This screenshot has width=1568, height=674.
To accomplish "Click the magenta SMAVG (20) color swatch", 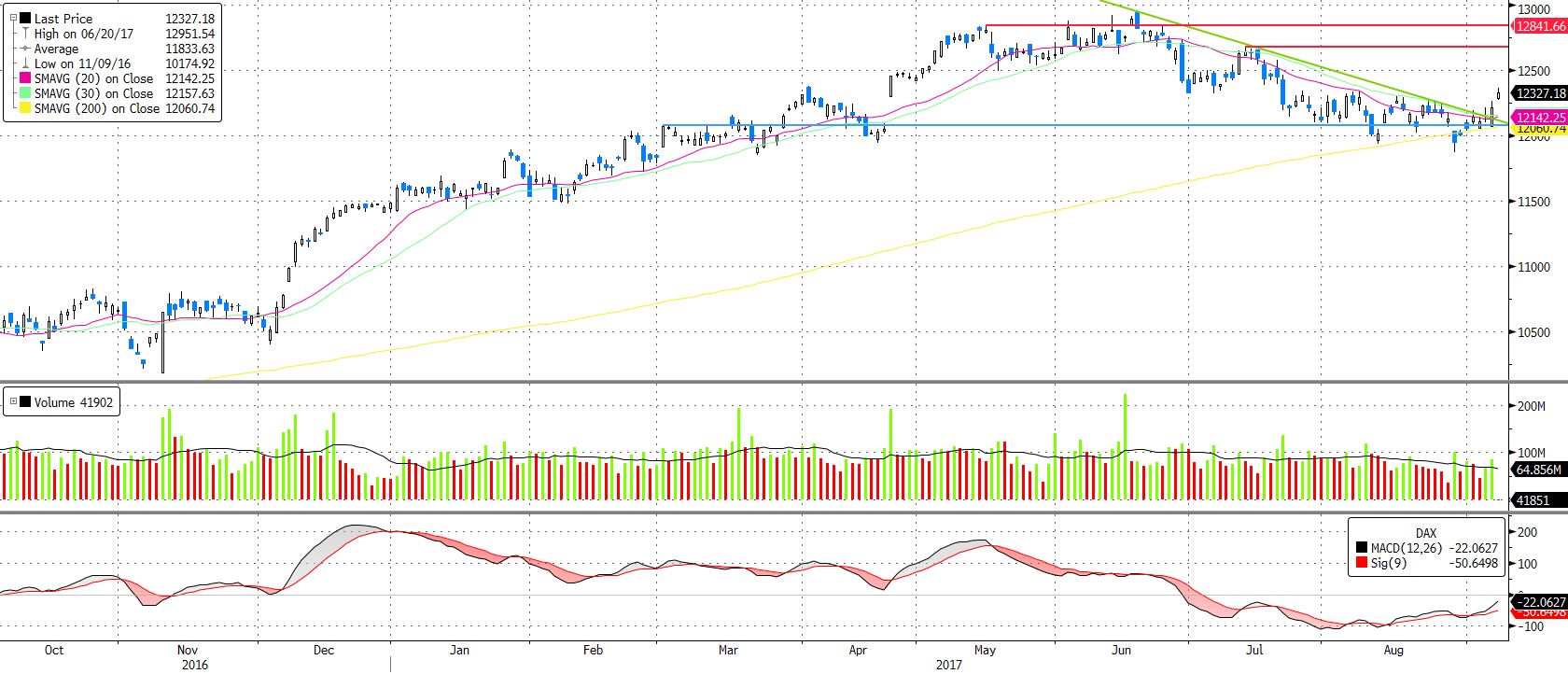I will (25, 78).
